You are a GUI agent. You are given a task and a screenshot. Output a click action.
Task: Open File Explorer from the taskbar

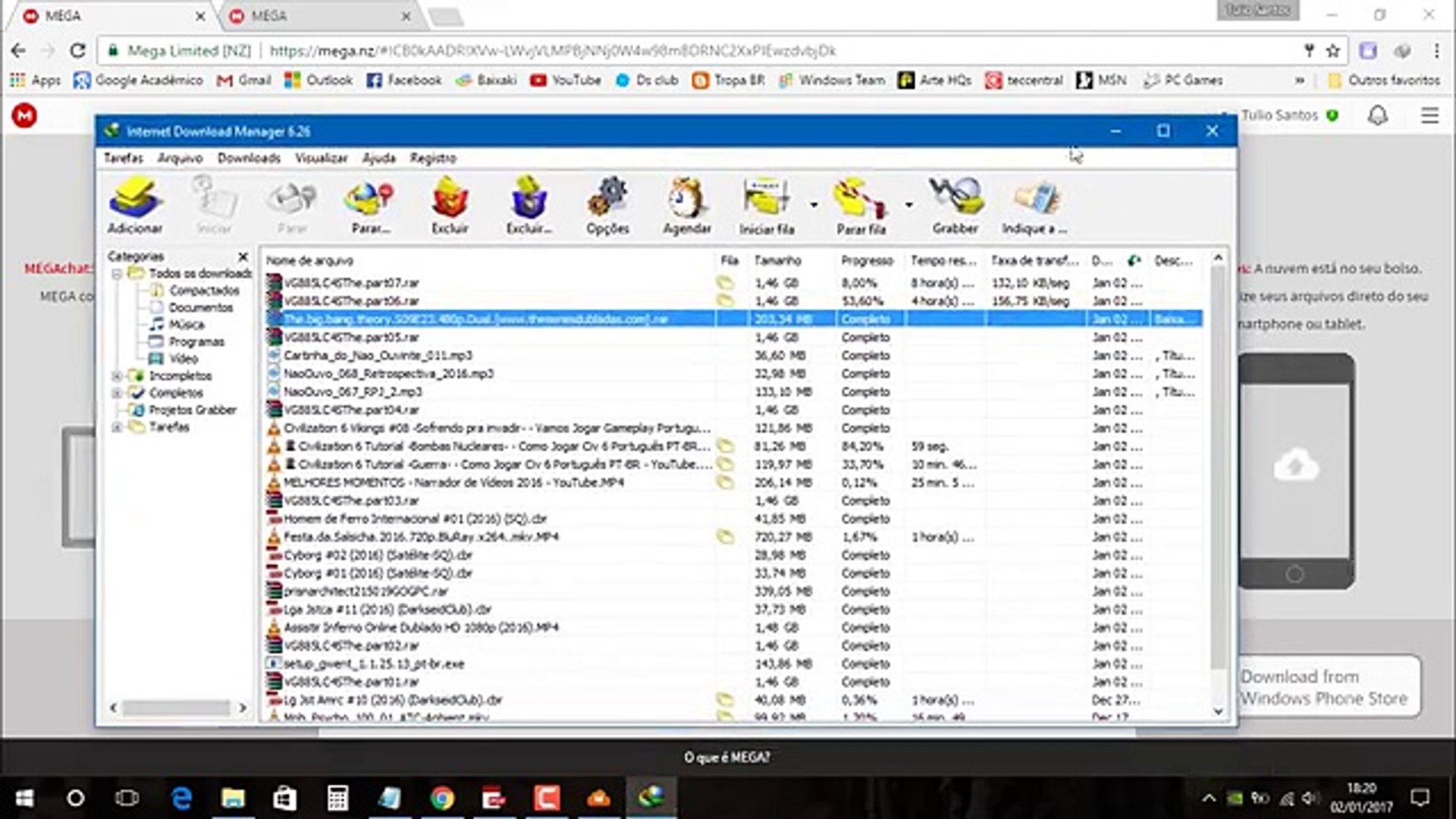tap(233, 798)
